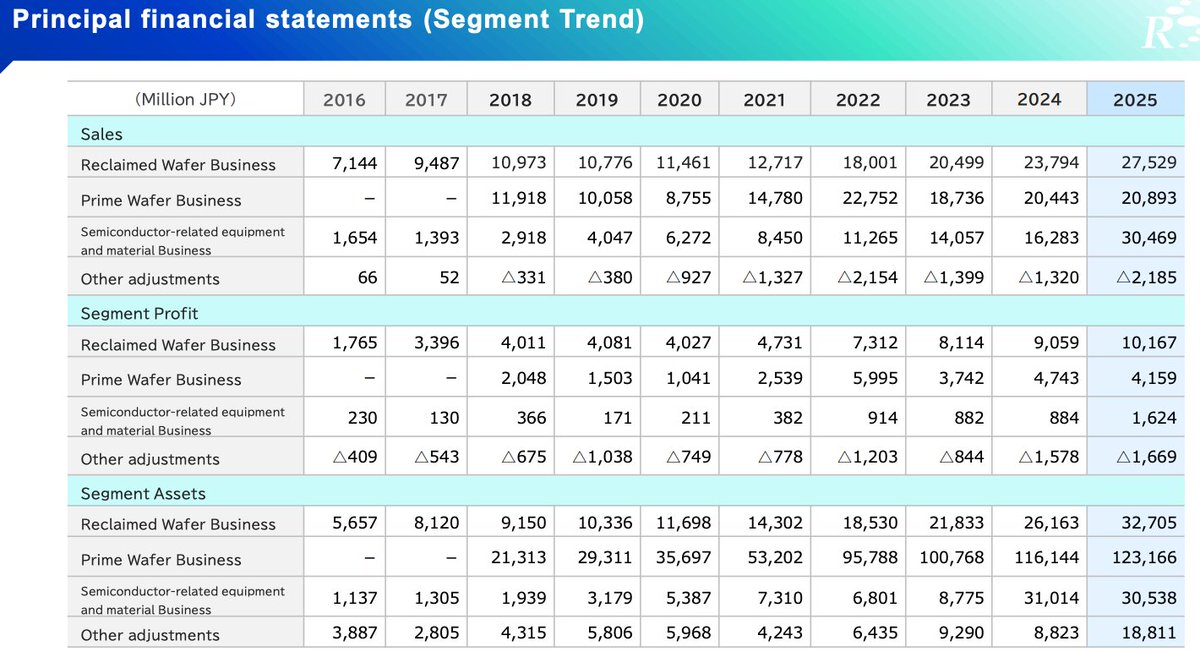1200x663 pixels.
Task: Select the 1,624 equipment profit for 2025
Action: [x=1154, y=419]
